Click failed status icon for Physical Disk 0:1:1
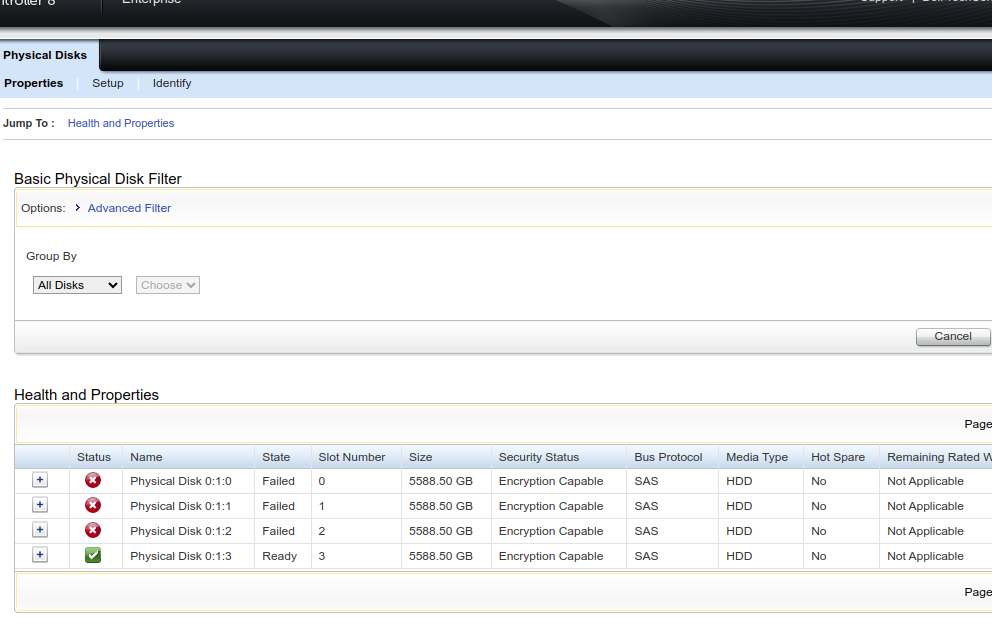 93,506
